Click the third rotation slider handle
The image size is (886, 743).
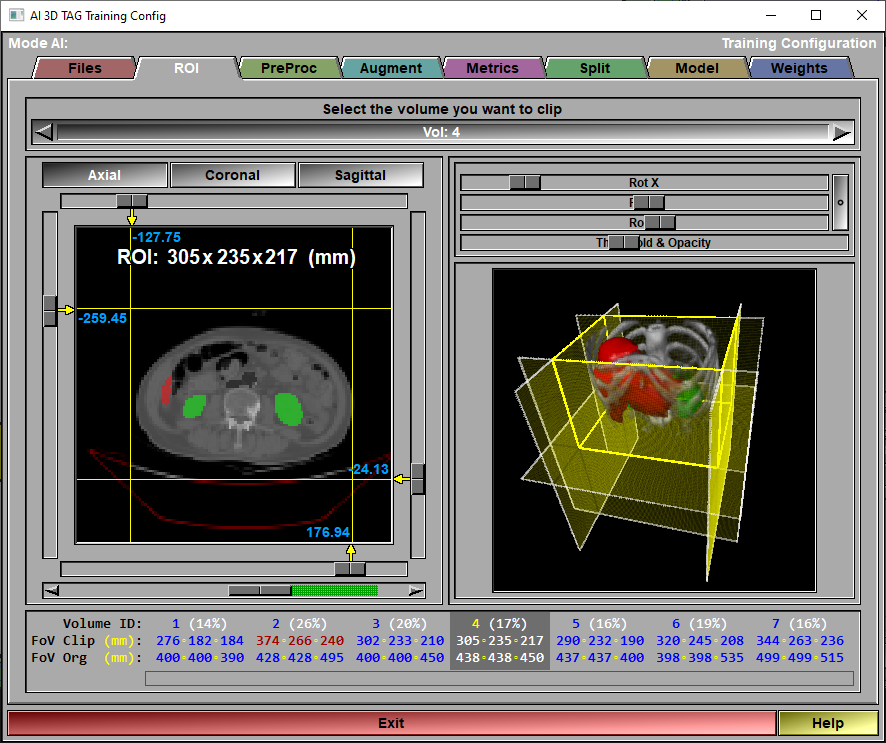(x=659, y=222)
